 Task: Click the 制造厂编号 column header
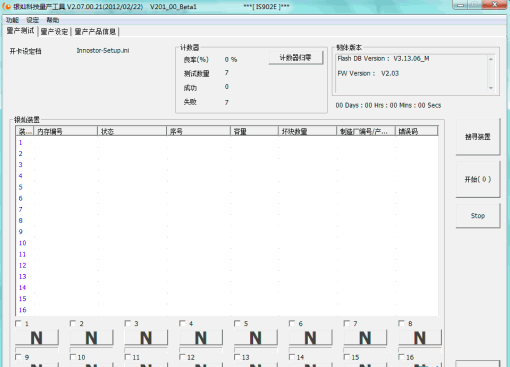pos(366,131)
